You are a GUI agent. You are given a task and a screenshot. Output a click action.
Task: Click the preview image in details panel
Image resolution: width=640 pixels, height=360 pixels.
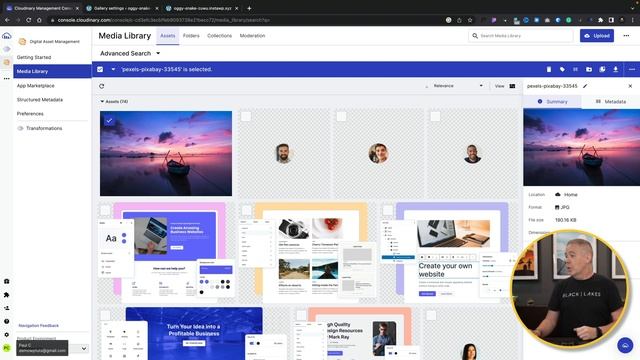point(581,147)
